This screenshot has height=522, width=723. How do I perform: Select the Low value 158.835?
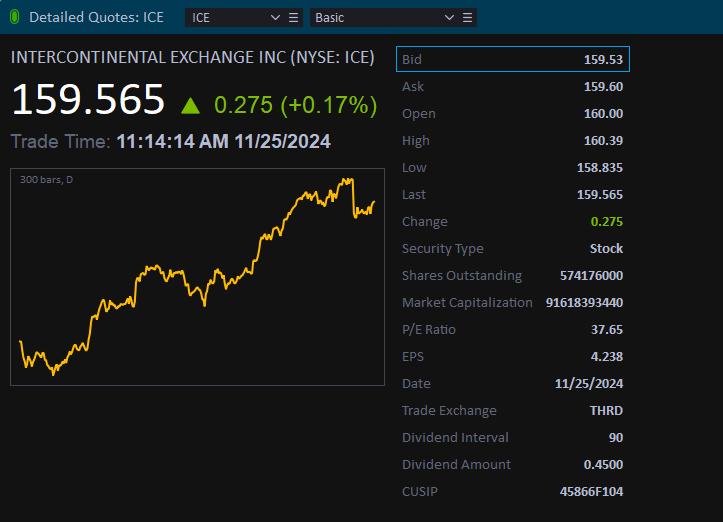tap(599, 167)
